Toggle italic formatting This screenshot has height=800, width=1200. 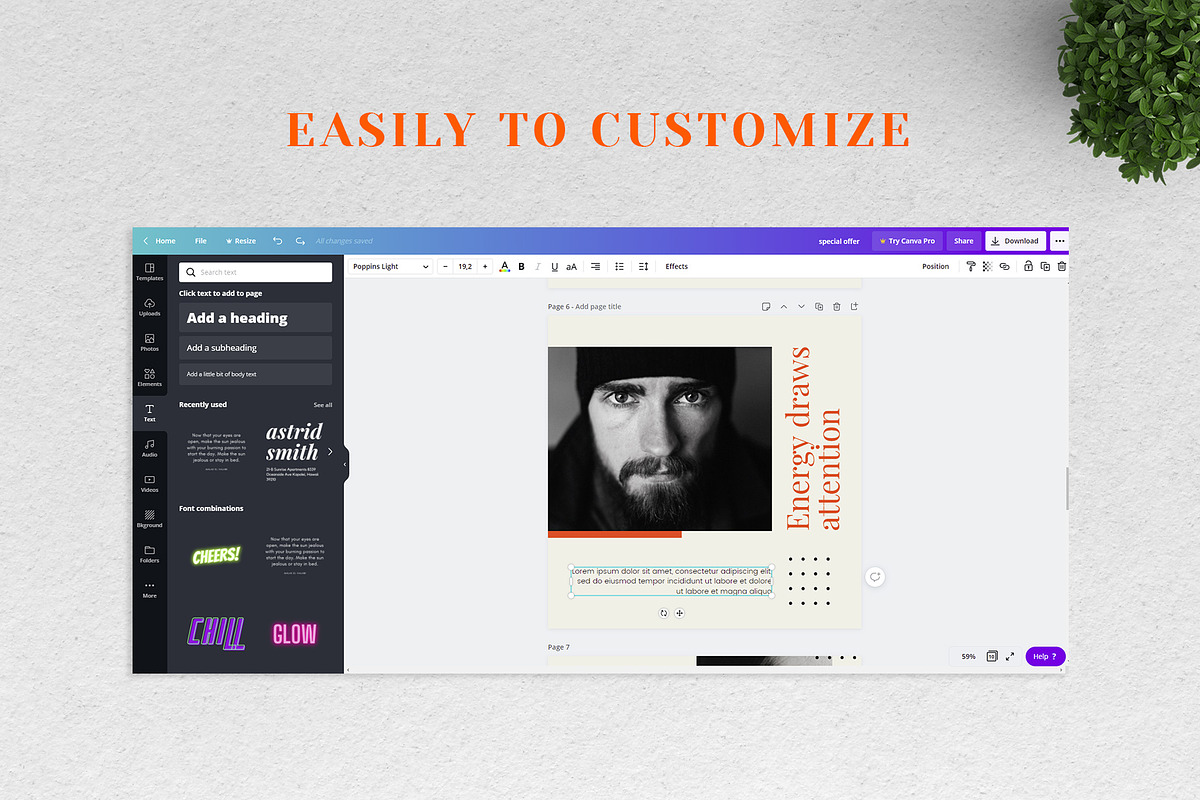click(x=538, y=267)
